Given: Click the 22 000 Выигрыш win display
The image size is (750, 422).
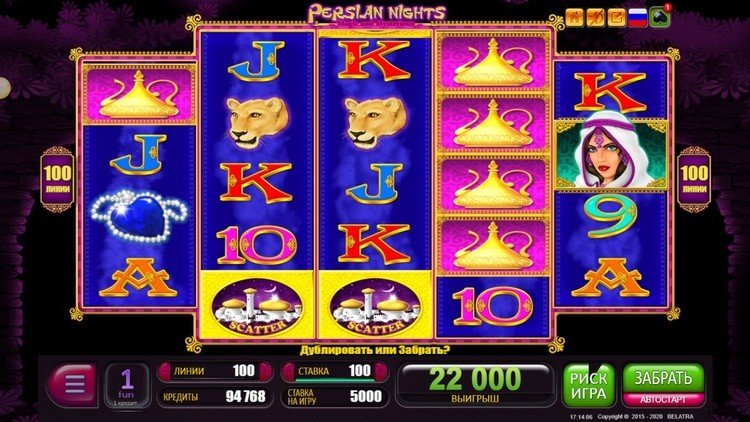Looking at the screenshot, I should point(475,385).
